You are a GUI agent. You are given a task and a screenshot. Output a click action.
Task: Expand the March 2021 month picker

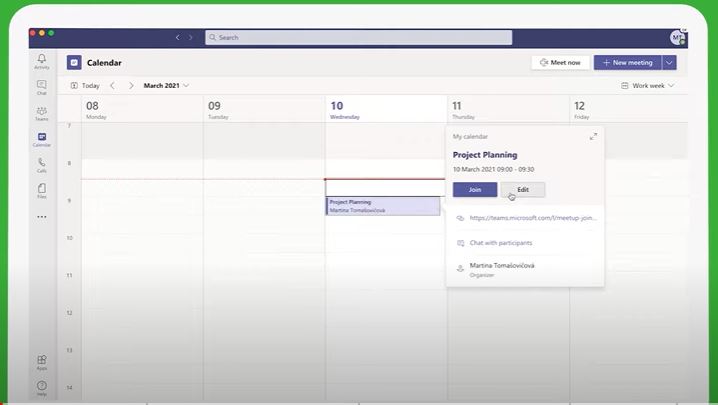[165, 86]
